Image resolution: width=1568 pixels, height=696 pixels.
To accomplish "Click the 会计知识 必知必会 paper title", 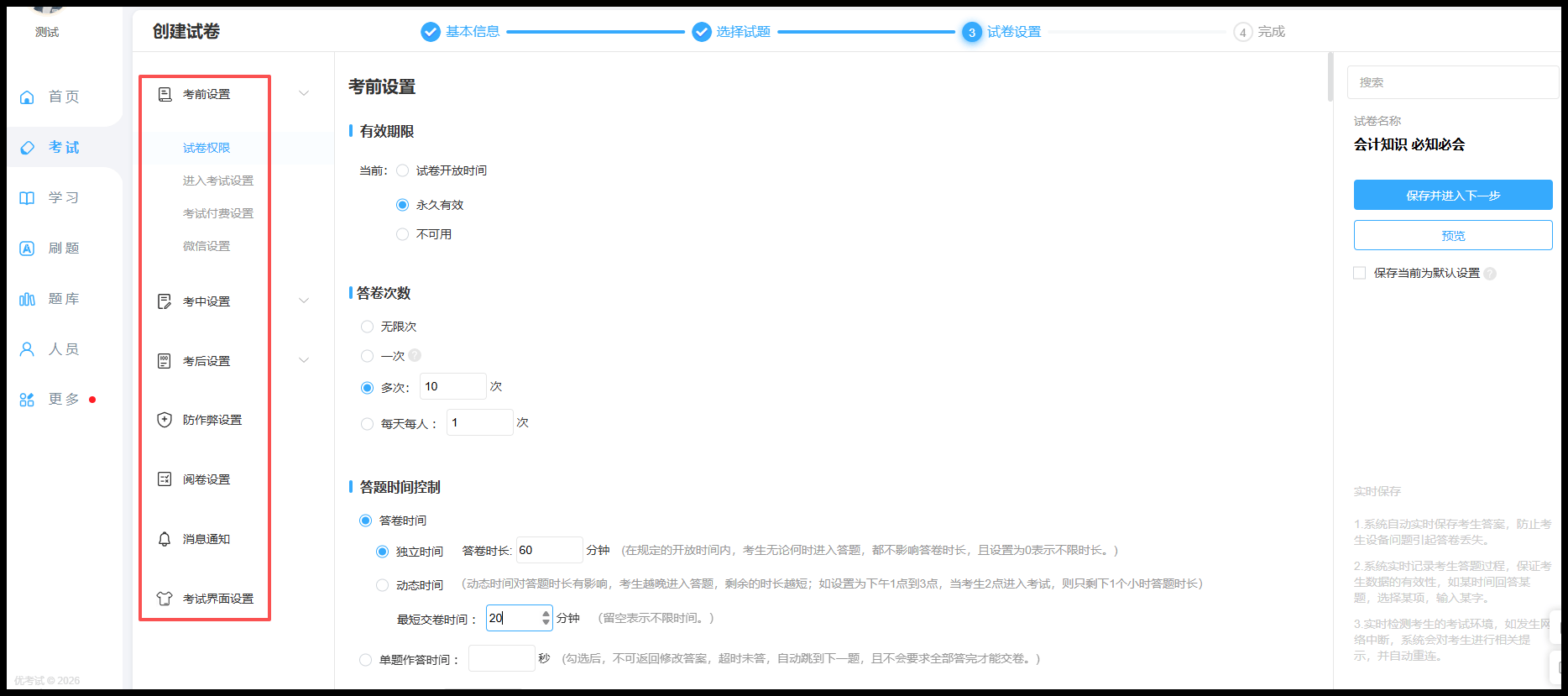I will (x=1409, y=144).
